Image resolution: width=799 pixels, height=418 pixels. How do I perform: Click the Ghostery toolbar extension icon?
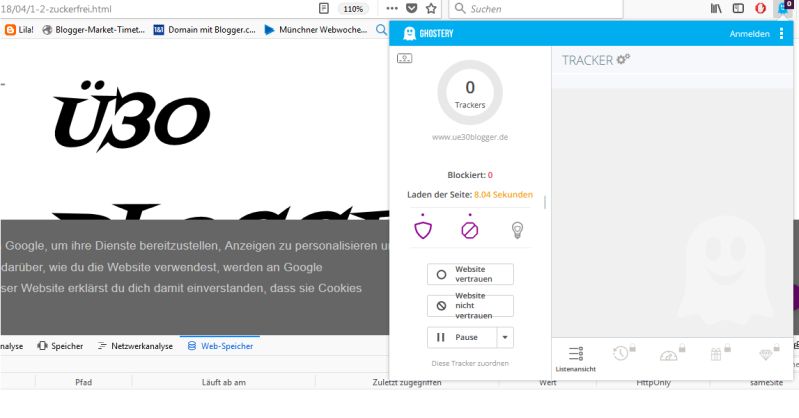[x=784, y=8]
